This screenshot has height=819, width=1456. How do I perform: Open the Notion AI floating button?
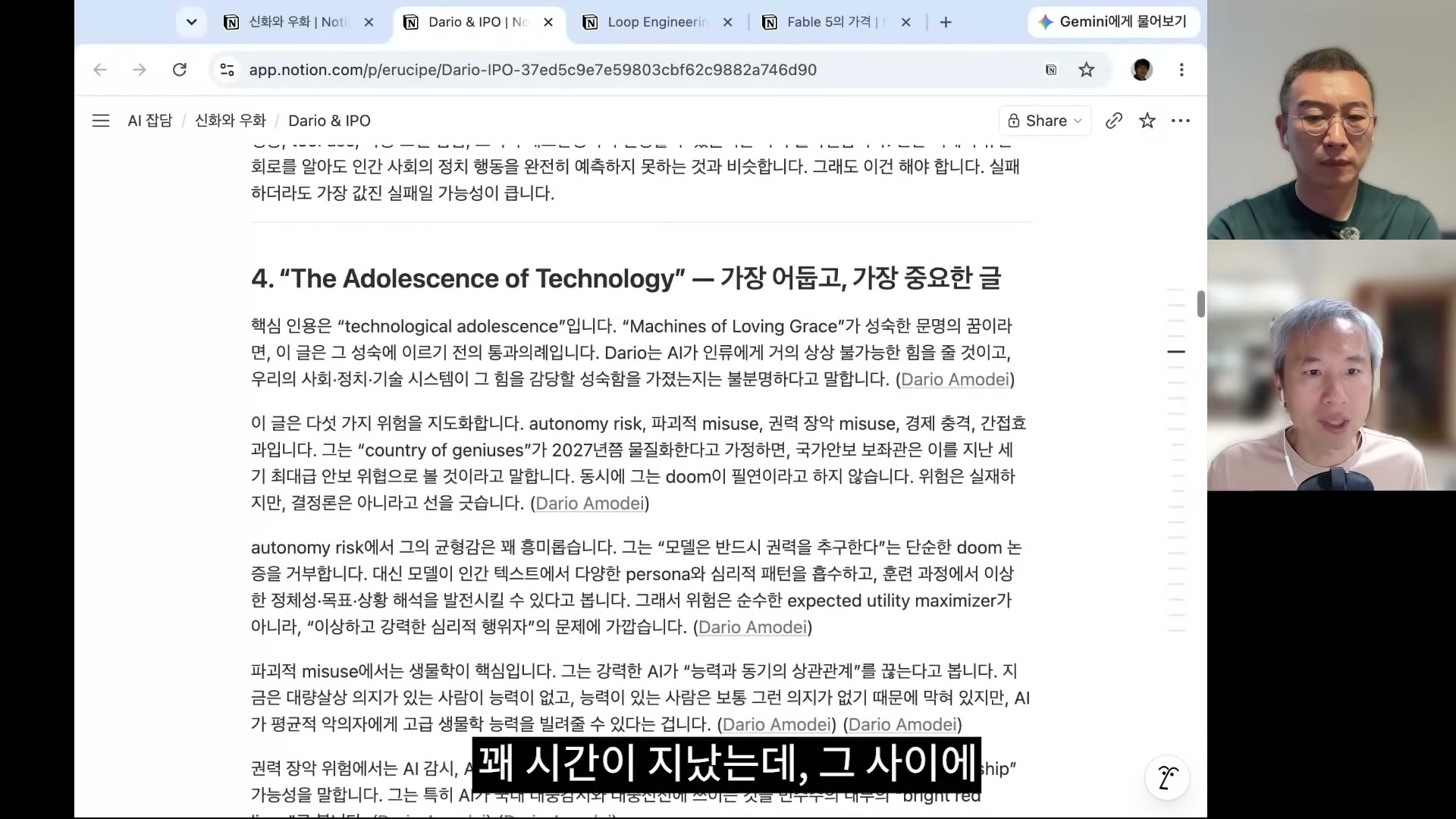point(1167,778)
